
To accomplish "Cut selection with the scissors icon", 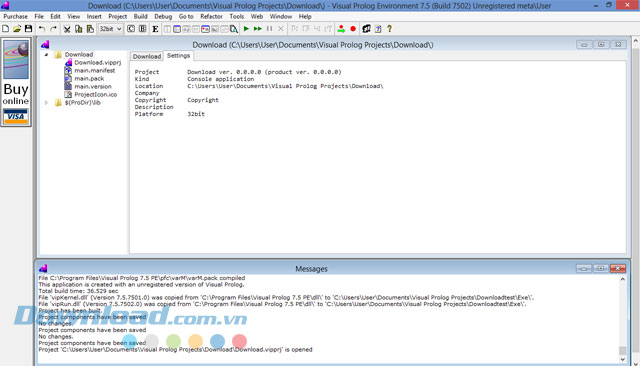I will pos(67,29).
